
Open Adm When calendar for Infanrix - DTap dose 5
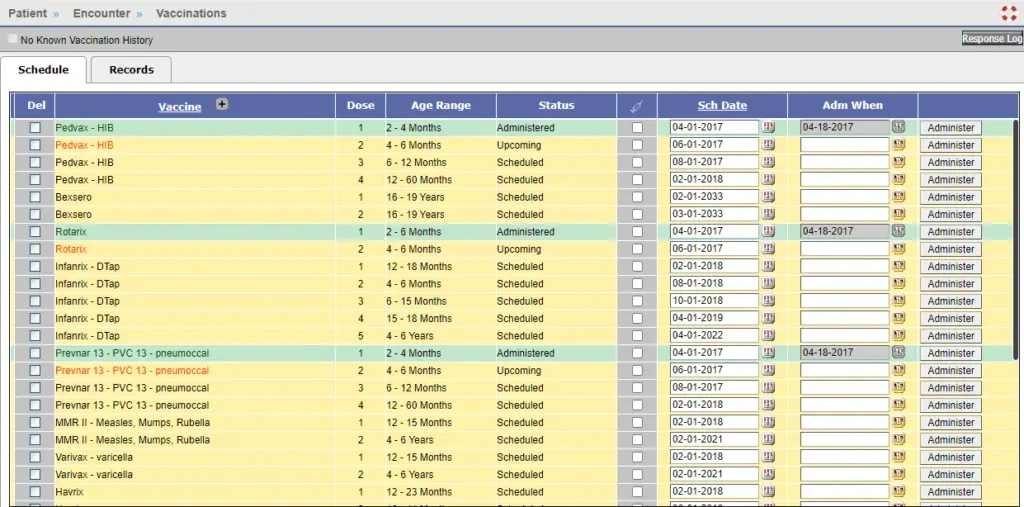(x=899, y=336)
